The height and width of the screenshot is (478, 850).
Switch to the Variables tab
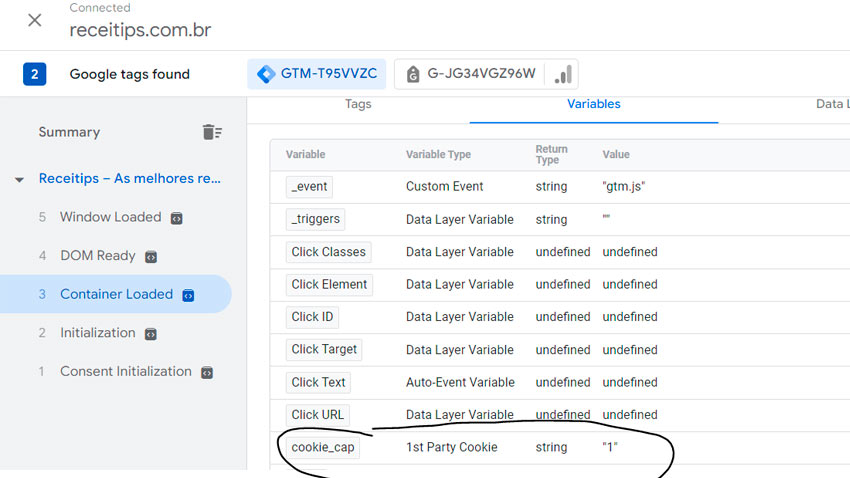tap(594, 104)
